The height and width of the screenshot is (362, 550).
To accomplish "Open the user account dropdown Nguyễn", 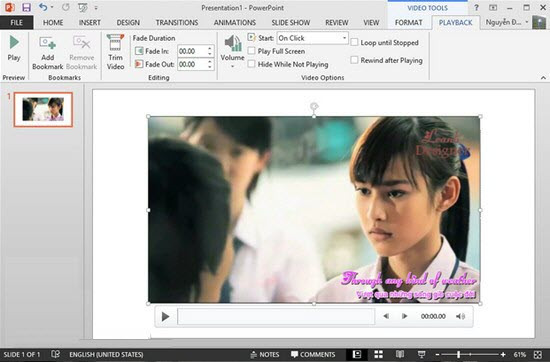I will tap(507, 22).
